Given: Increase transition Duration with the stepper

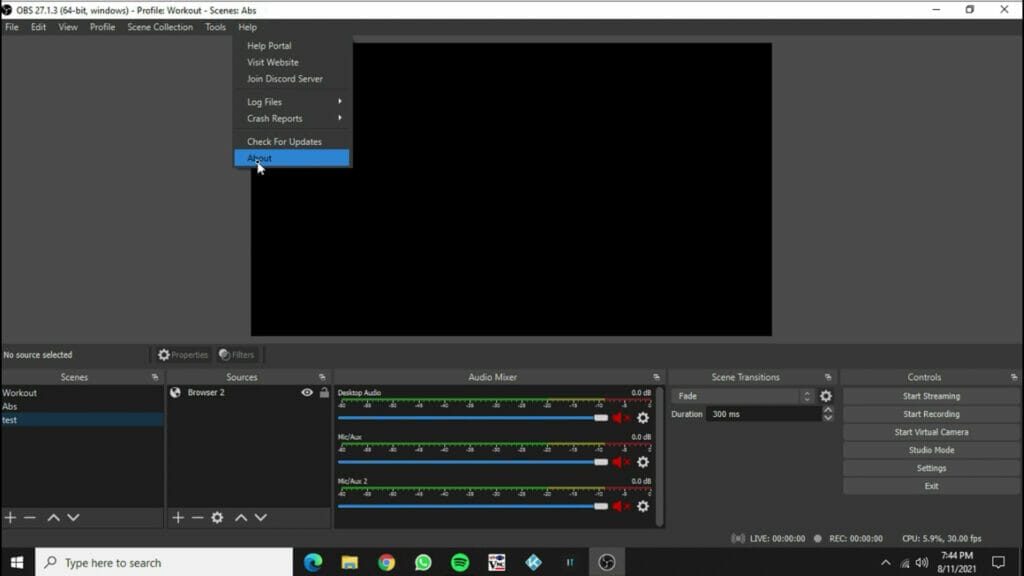Looking at the screenshot, I should point(826,409).
